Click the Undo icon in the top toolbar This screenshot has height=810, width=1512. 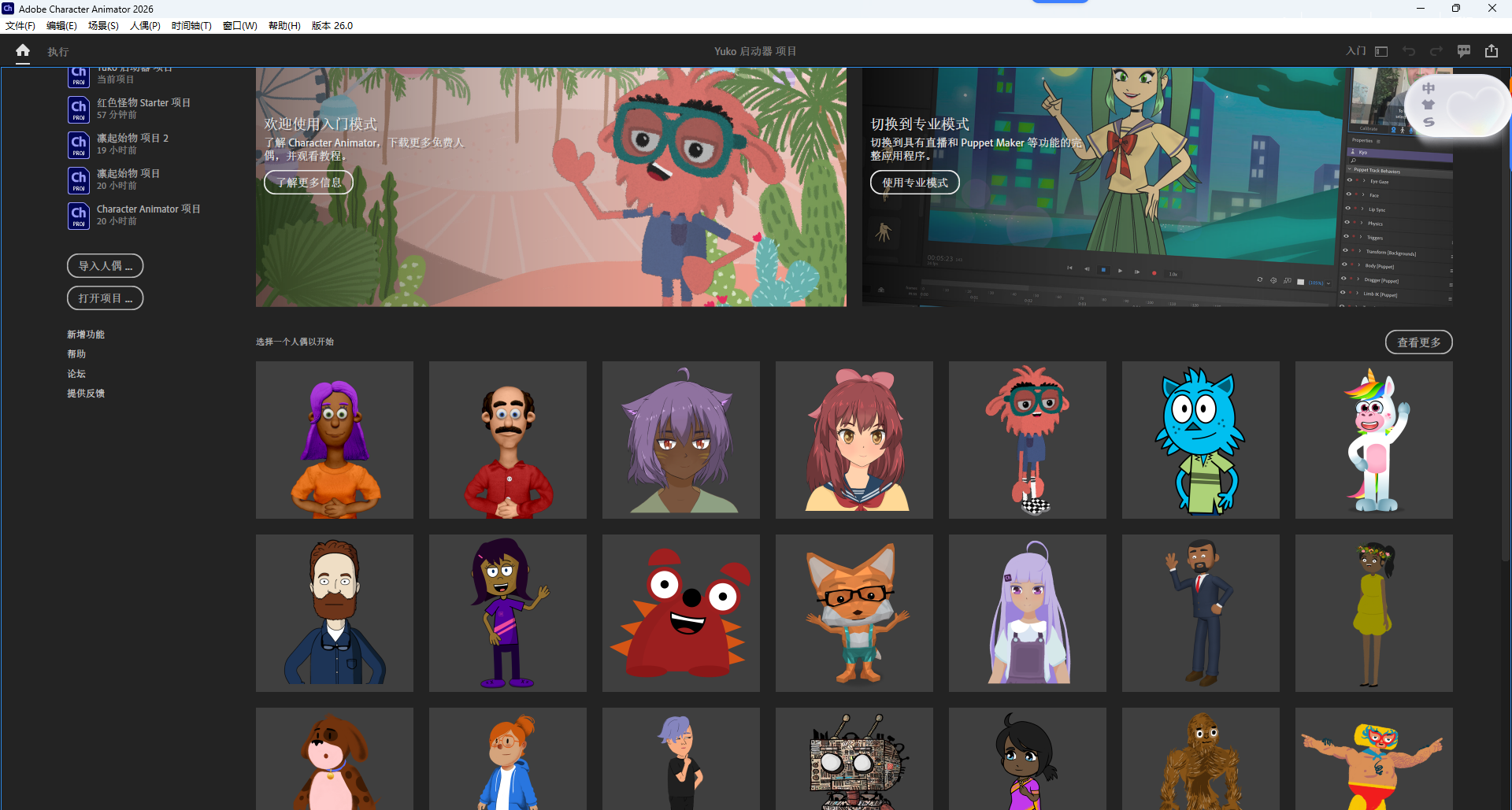point(1408,50)
